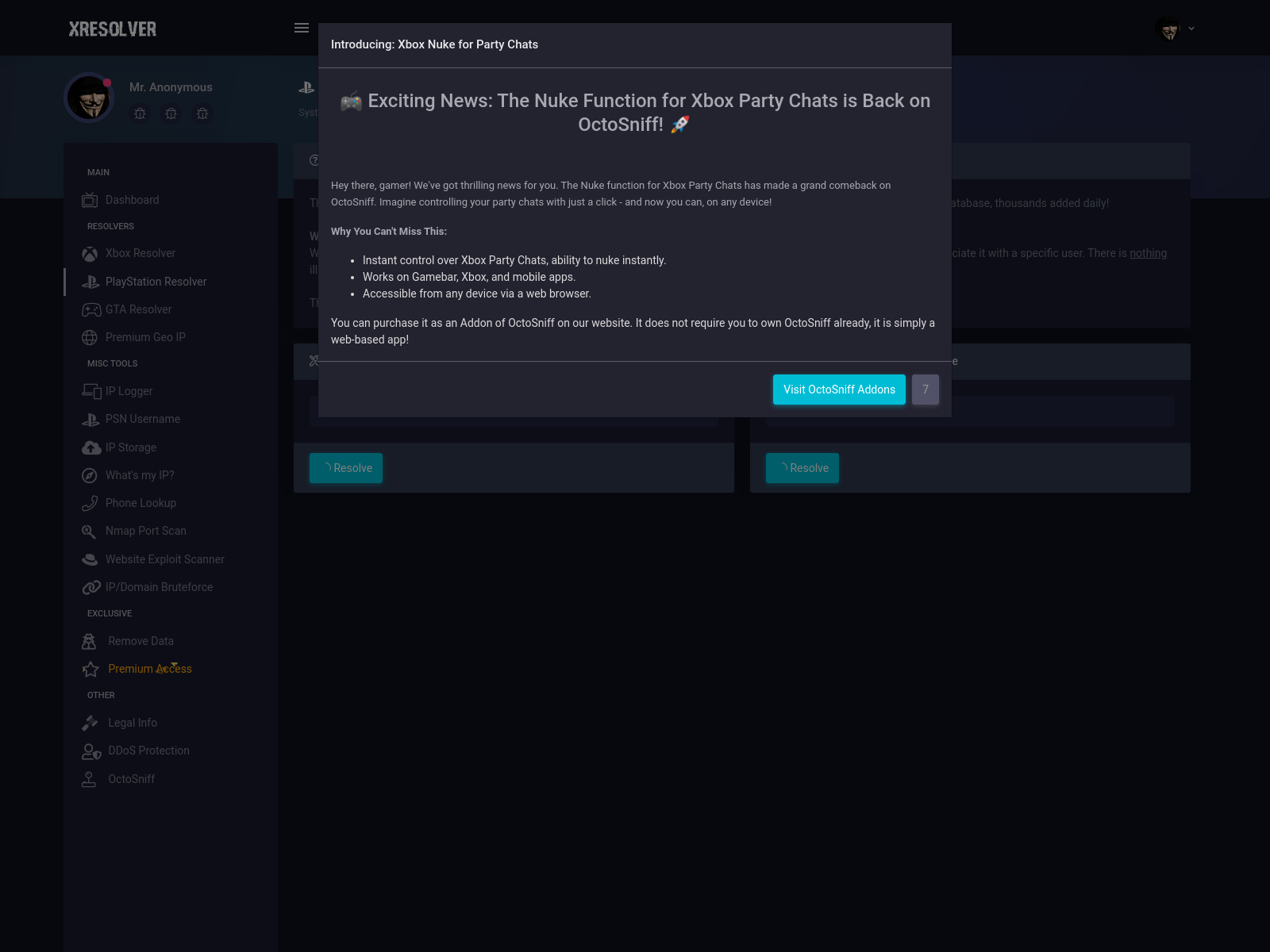Open the IP Logger tool
Screen dimensions: 1270x952
tap(129, 391)
